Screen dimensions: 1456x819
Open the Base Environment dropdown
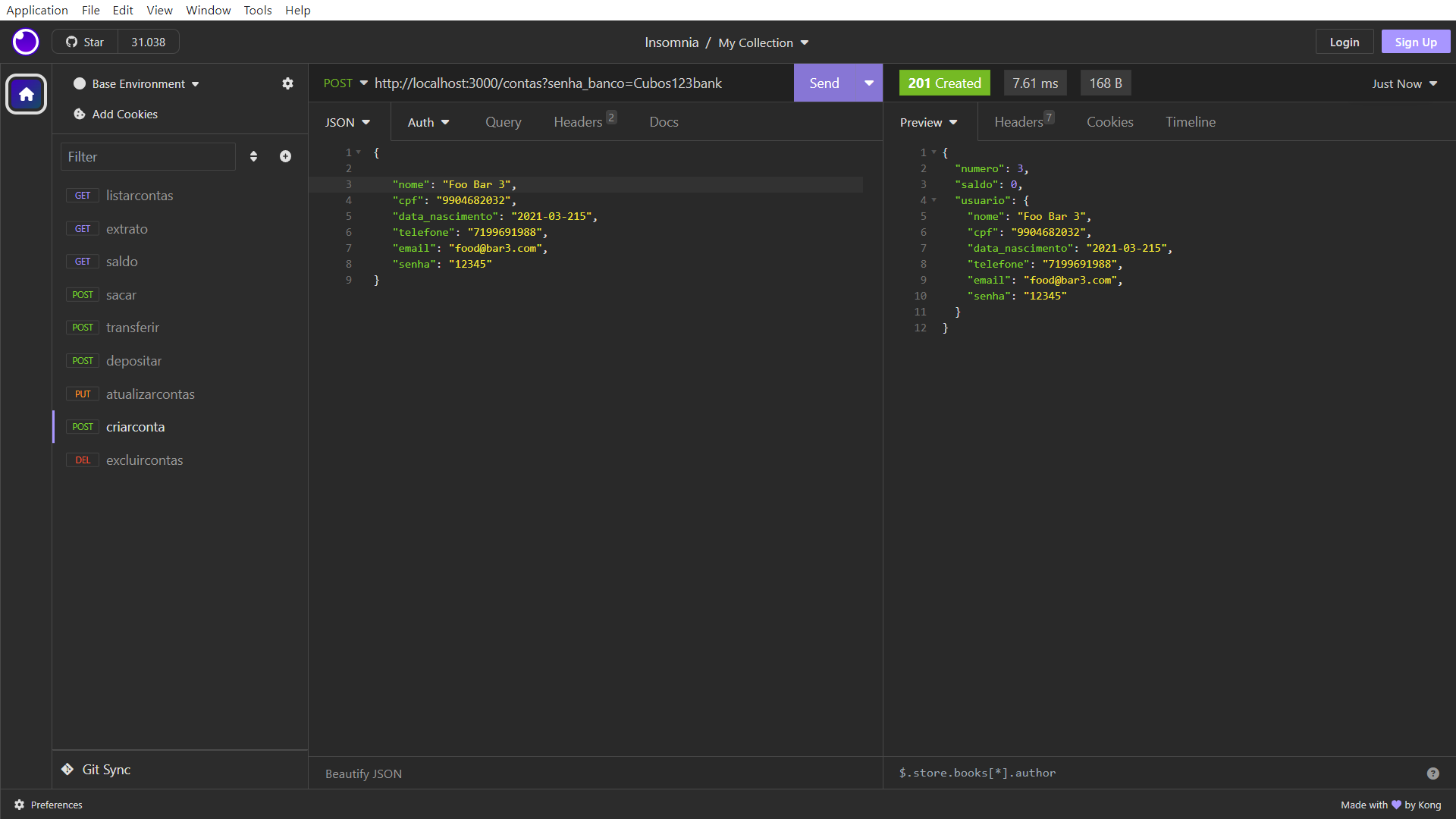point(138,83)
